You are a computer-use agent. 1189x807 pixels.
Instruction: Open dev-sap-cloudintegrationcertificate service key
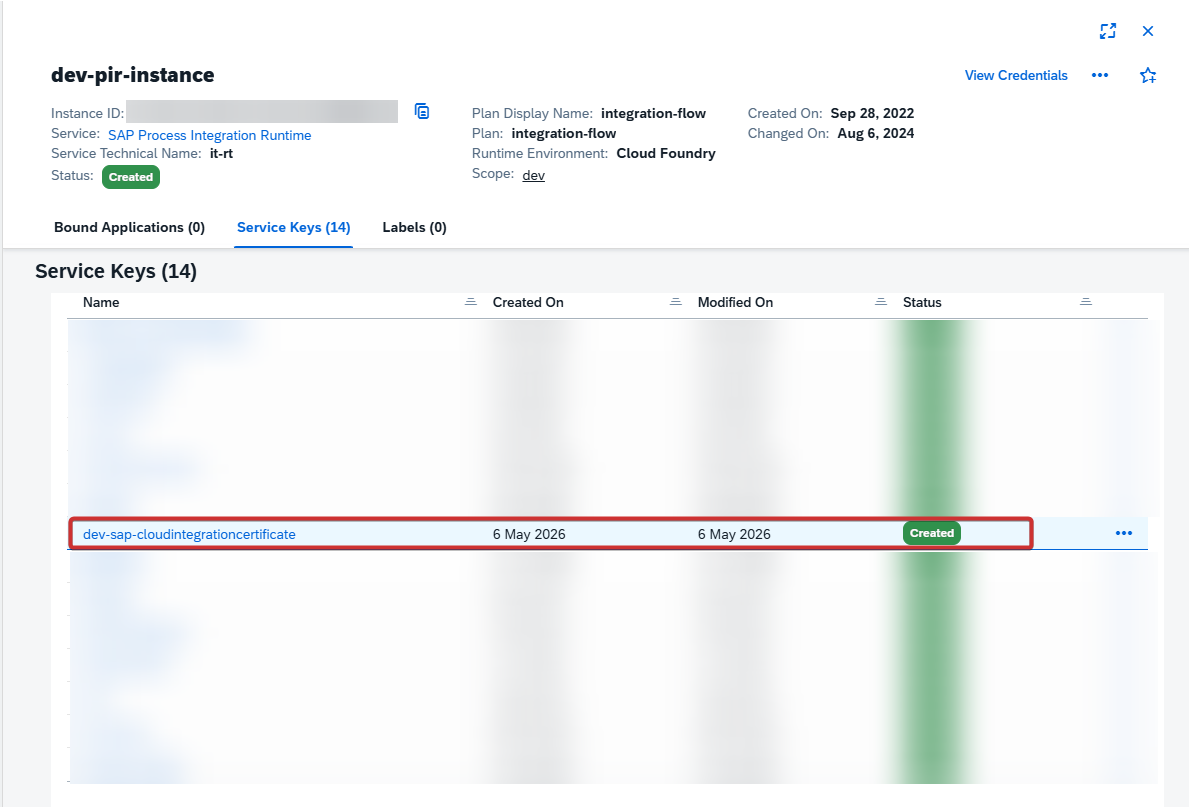pyautogui.click(x=189, y=534)
